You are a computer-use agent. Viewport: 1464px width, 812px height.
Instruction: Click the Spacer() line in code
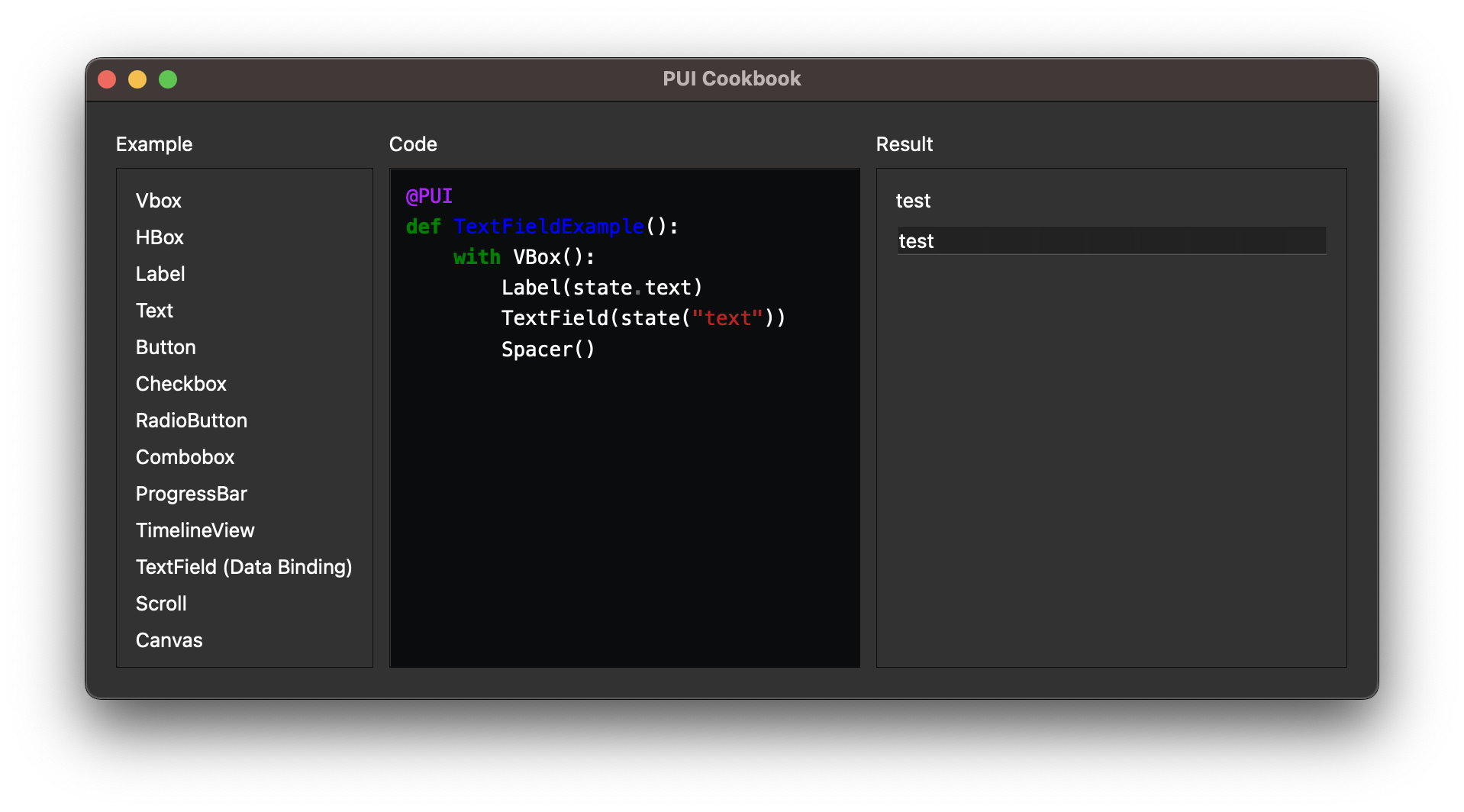(x=548, y=350)
